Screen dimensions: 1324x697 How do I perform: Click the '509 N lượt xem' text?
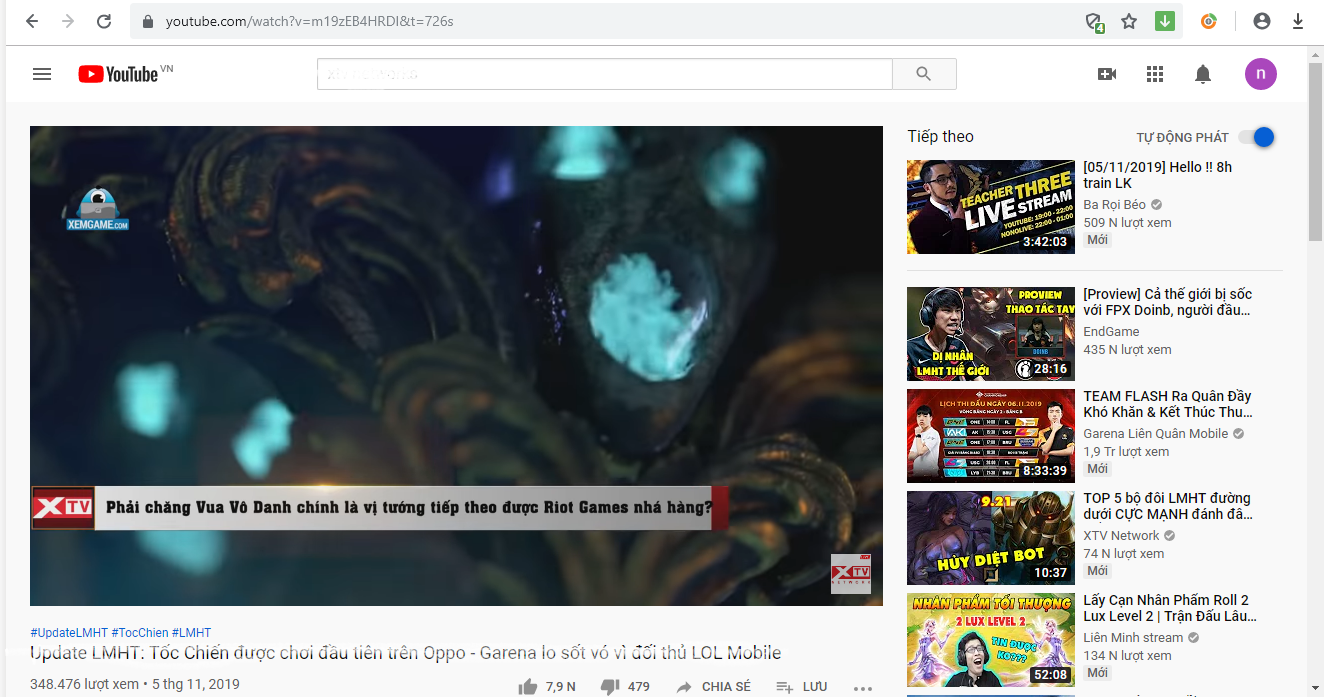click(x=1127, y=223)
